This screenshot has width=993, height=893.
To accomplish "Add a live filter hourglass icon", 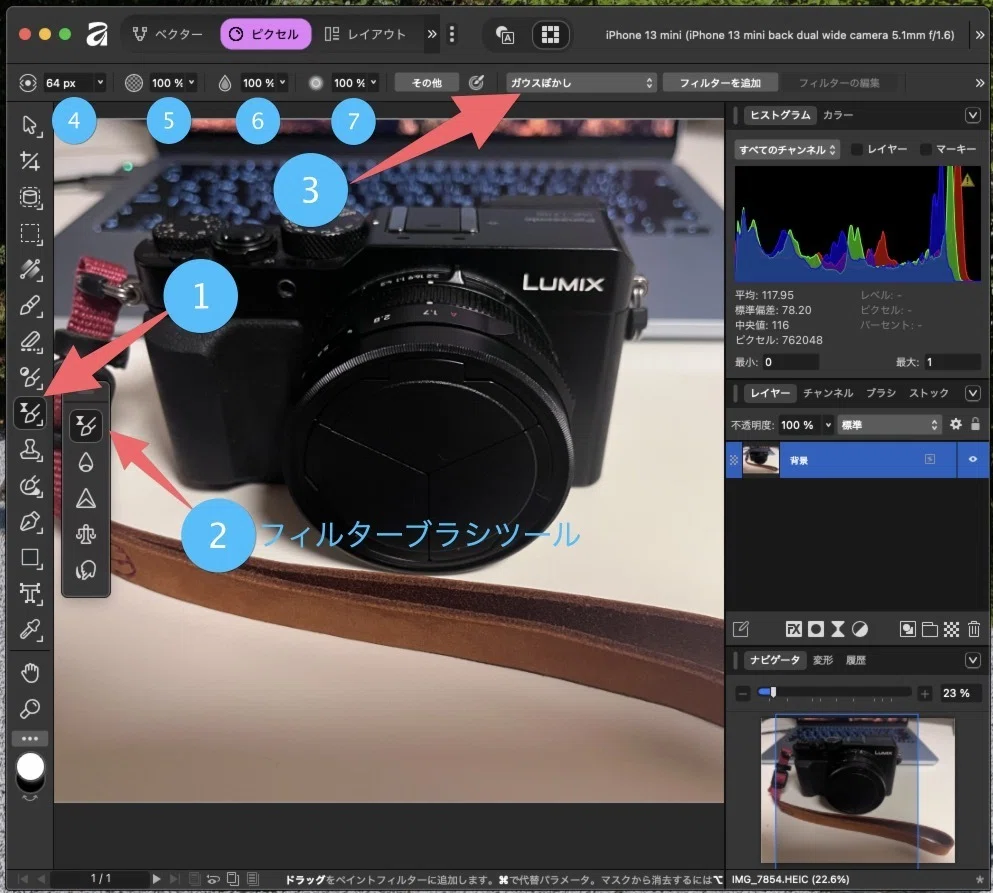I will pyautogui.click(x=838, y=629).
